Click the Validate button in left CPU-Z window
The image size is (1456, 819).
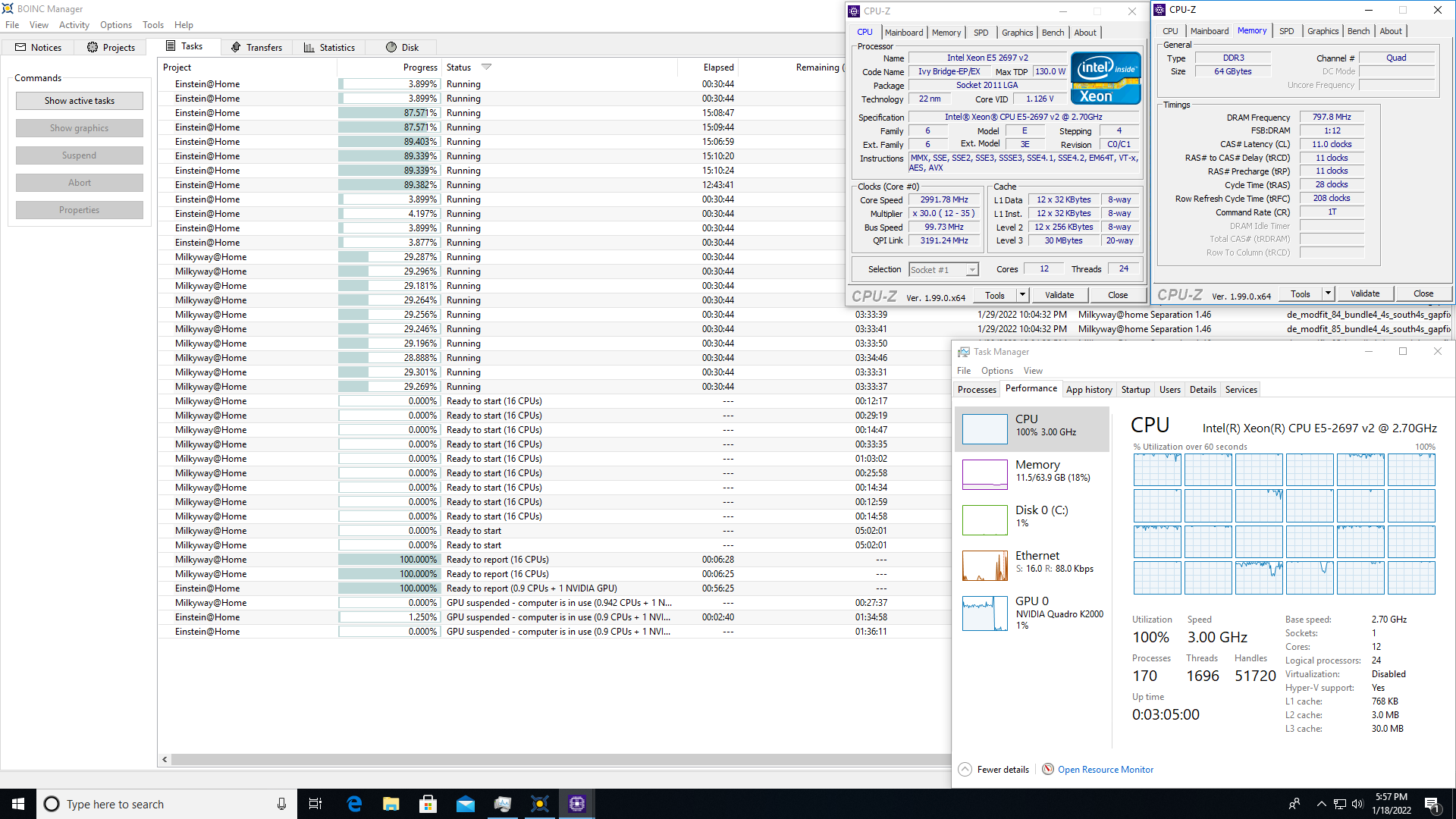1059,295
